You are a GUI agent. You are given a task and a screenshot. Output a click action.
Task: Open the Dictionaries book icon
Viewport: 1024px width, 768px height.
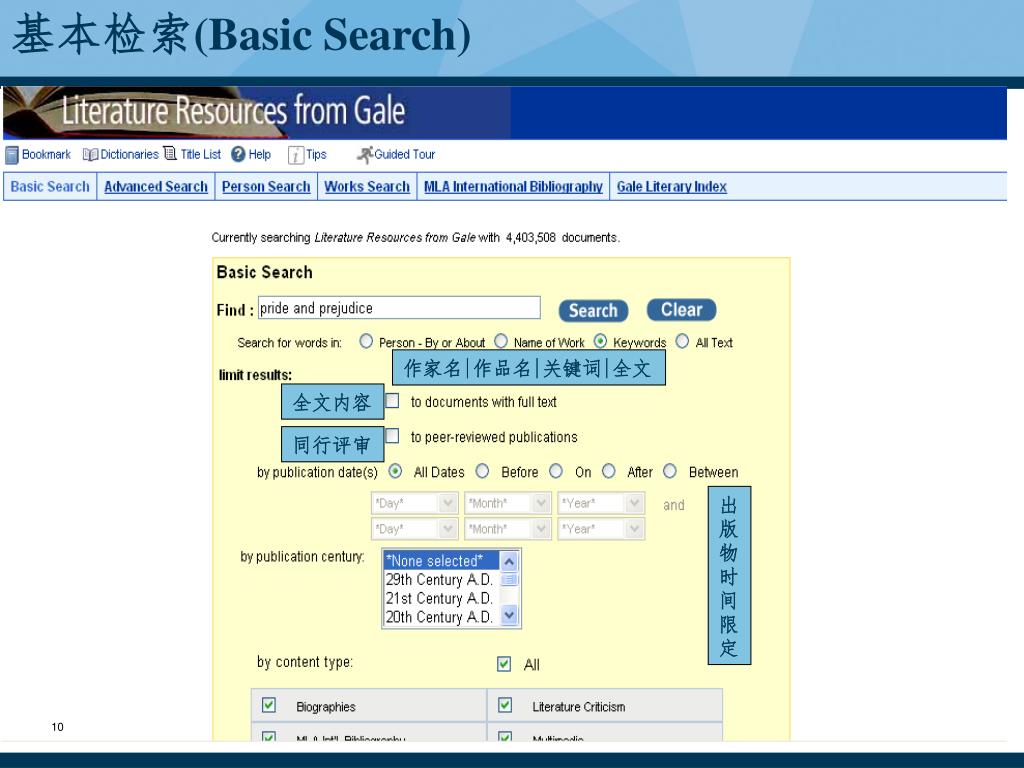tap(90, 155)
